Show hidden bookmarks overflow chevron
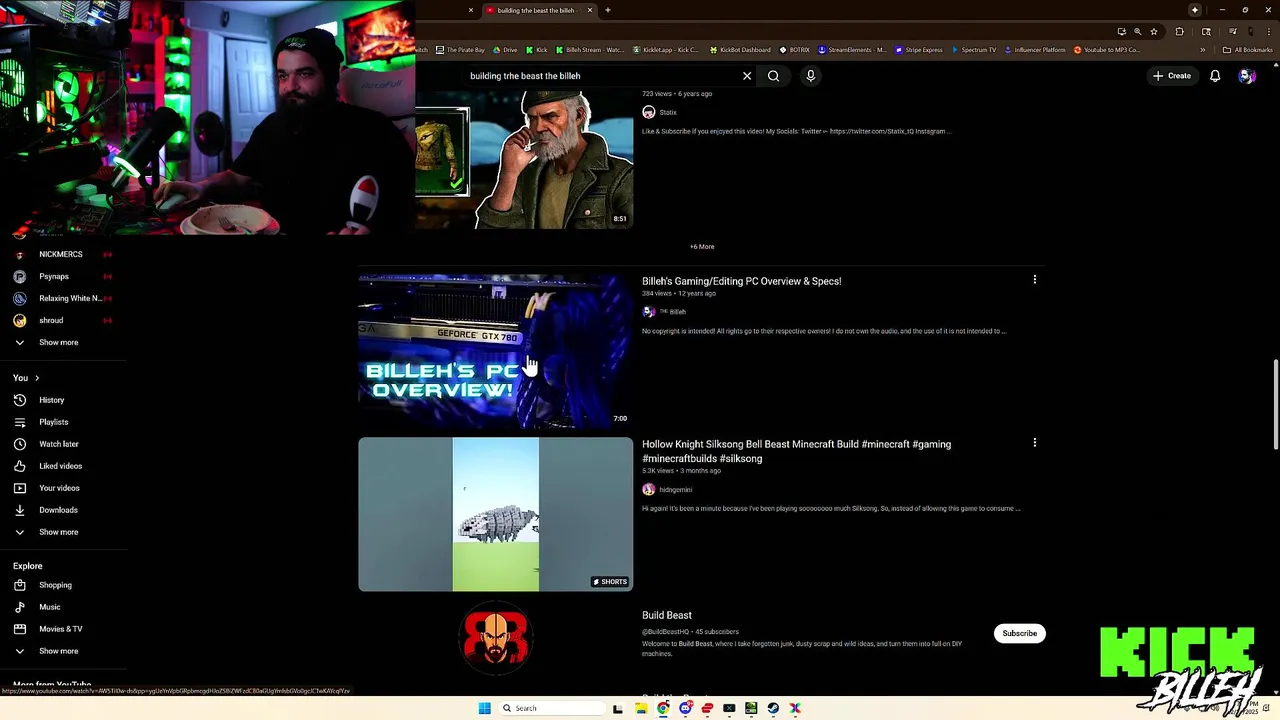This screenshot has height=720, width=1280. tap(1203, 50)
